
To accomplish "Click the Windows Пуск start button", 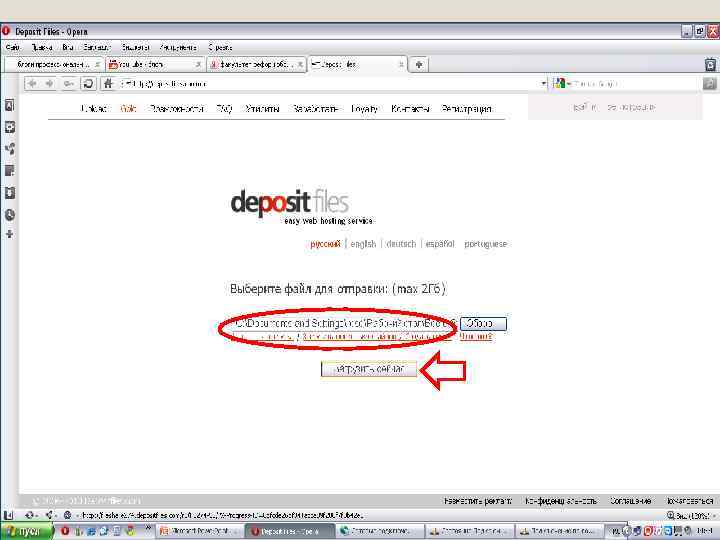I will pyautogui.click(x=27, y=531).
